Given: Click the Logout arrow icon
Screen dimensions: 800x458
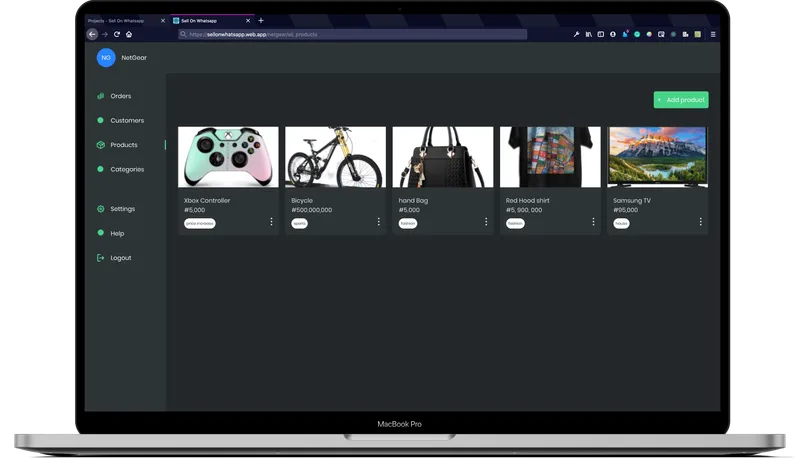Looking at the screenshot, I should coord(100,258).
